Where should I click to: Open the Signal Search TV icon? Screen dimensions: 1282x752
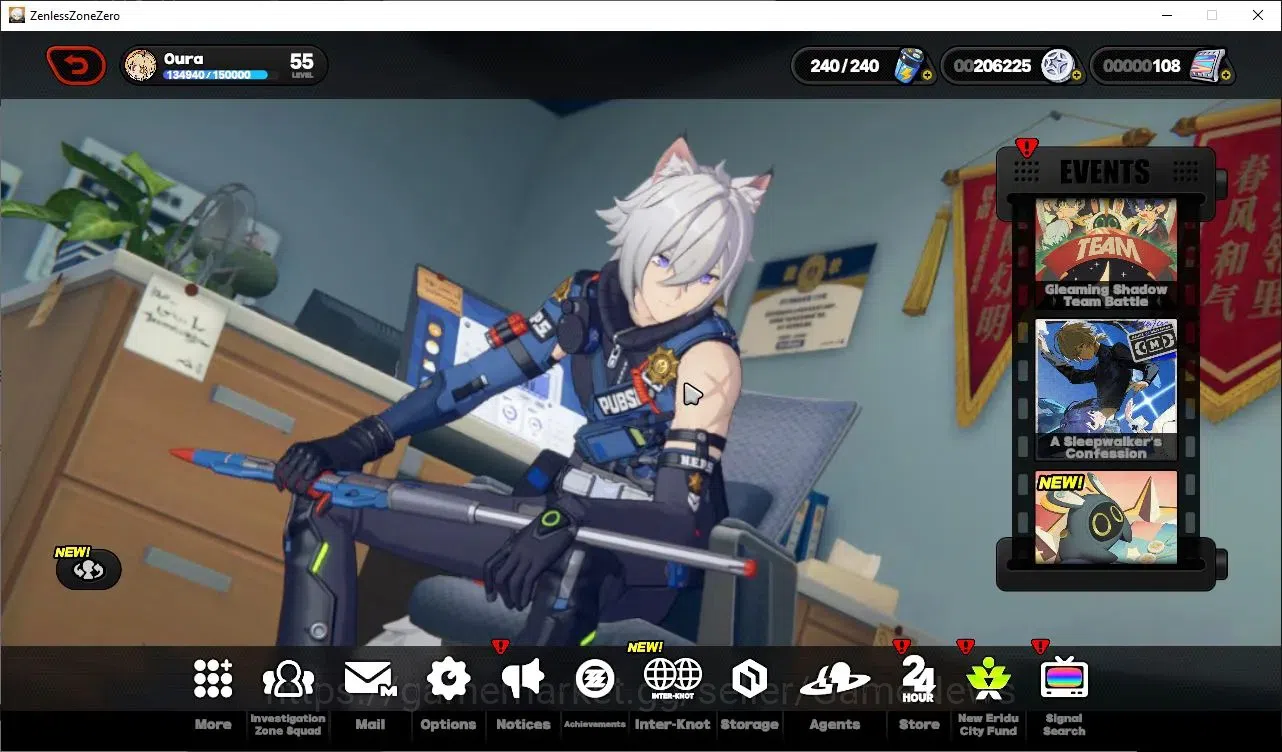[x=1064, y=679]
